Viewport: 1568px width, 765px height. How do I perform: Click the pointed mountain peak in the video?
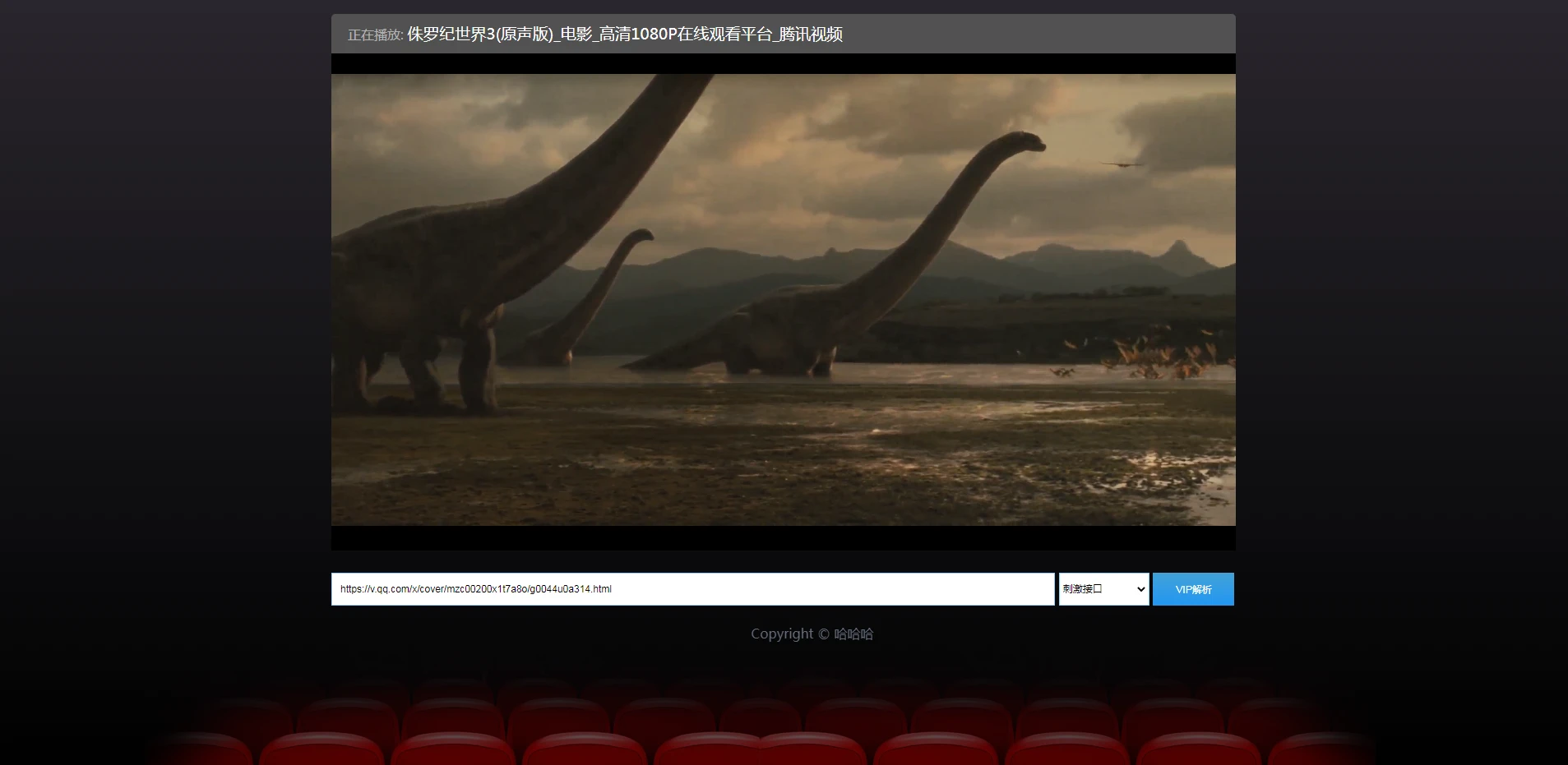(1178, 247)
